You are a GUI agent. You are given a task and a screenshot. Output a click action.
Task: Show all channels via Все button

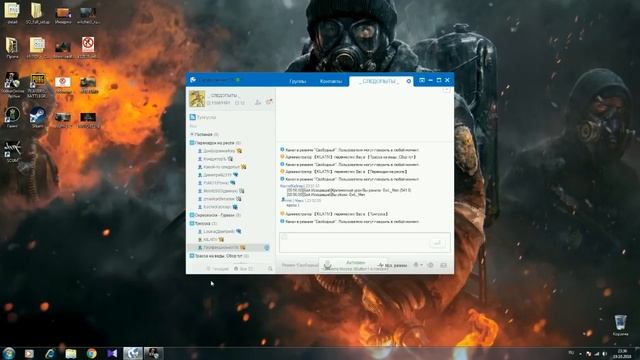(x=244, y=269)
